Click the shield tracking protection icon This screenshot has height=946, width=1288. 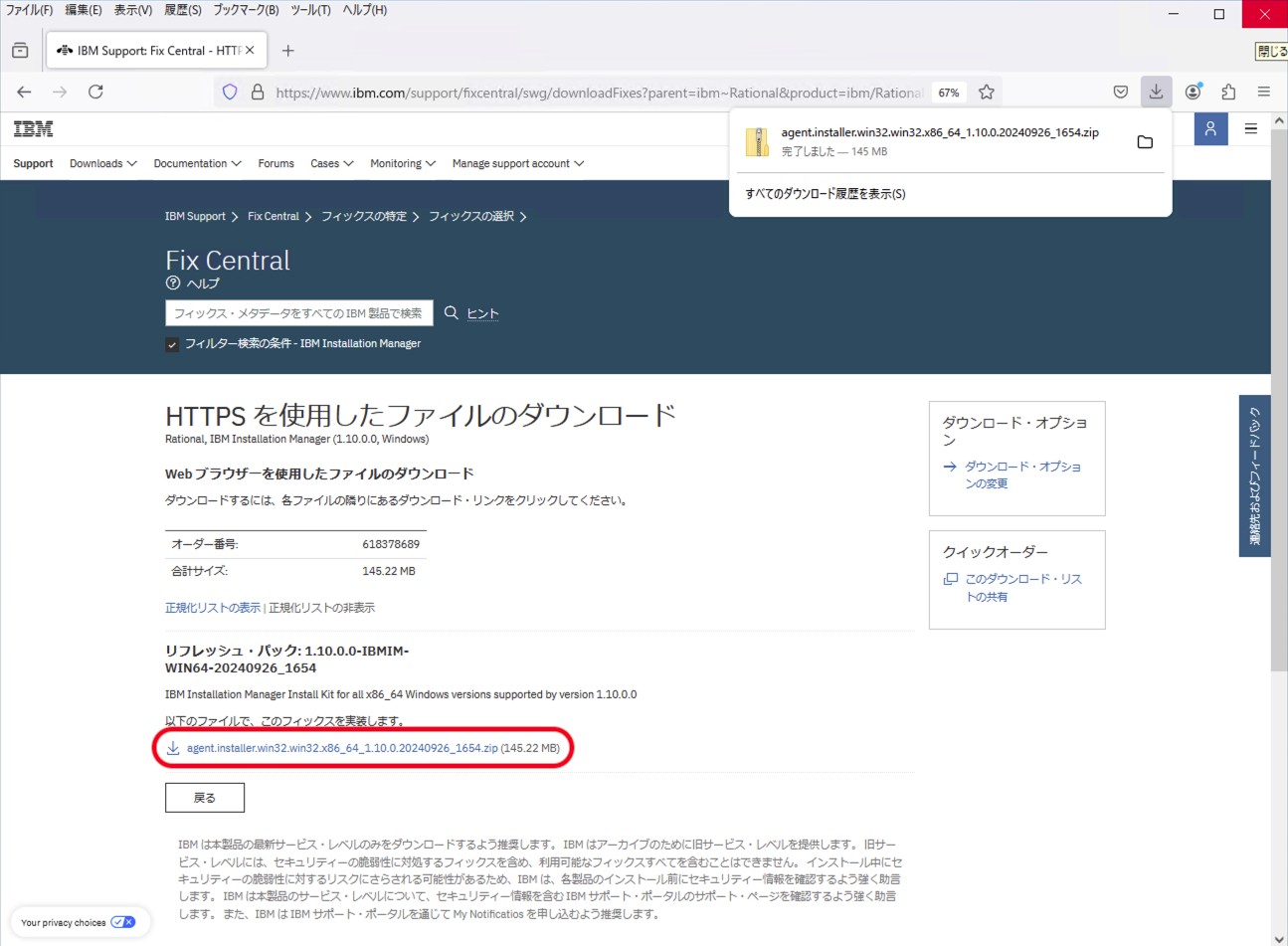(x=230, y=91)
